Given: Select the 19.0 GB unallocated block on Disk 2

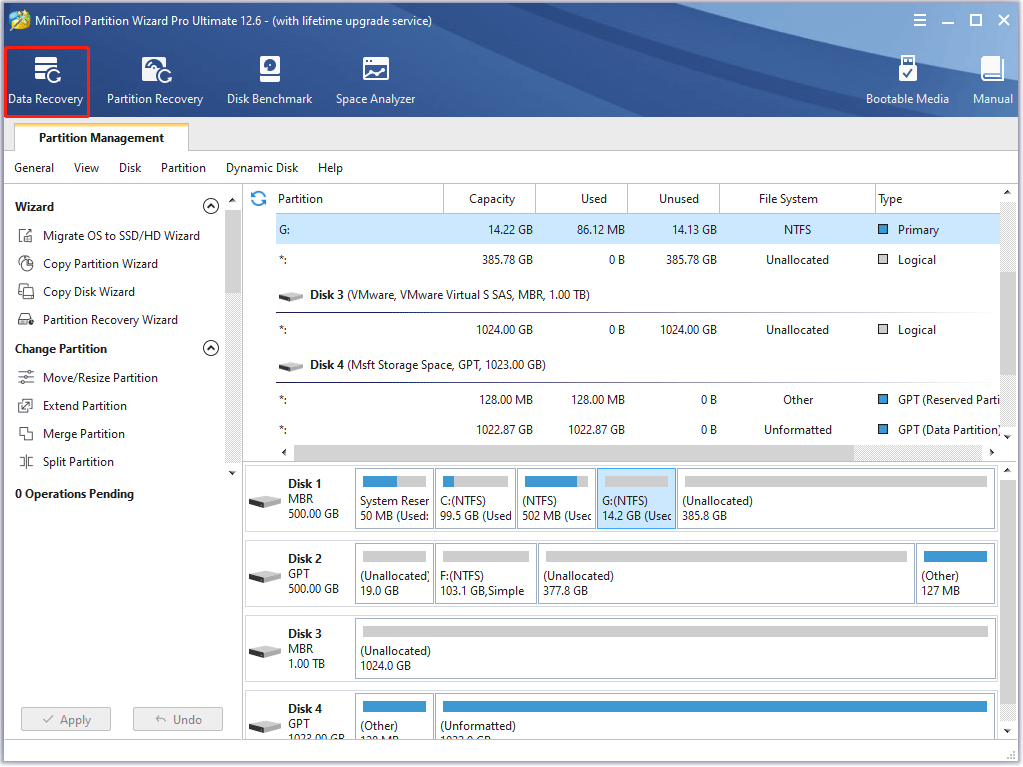Looking at the screenshot, I should pos(394,573).
